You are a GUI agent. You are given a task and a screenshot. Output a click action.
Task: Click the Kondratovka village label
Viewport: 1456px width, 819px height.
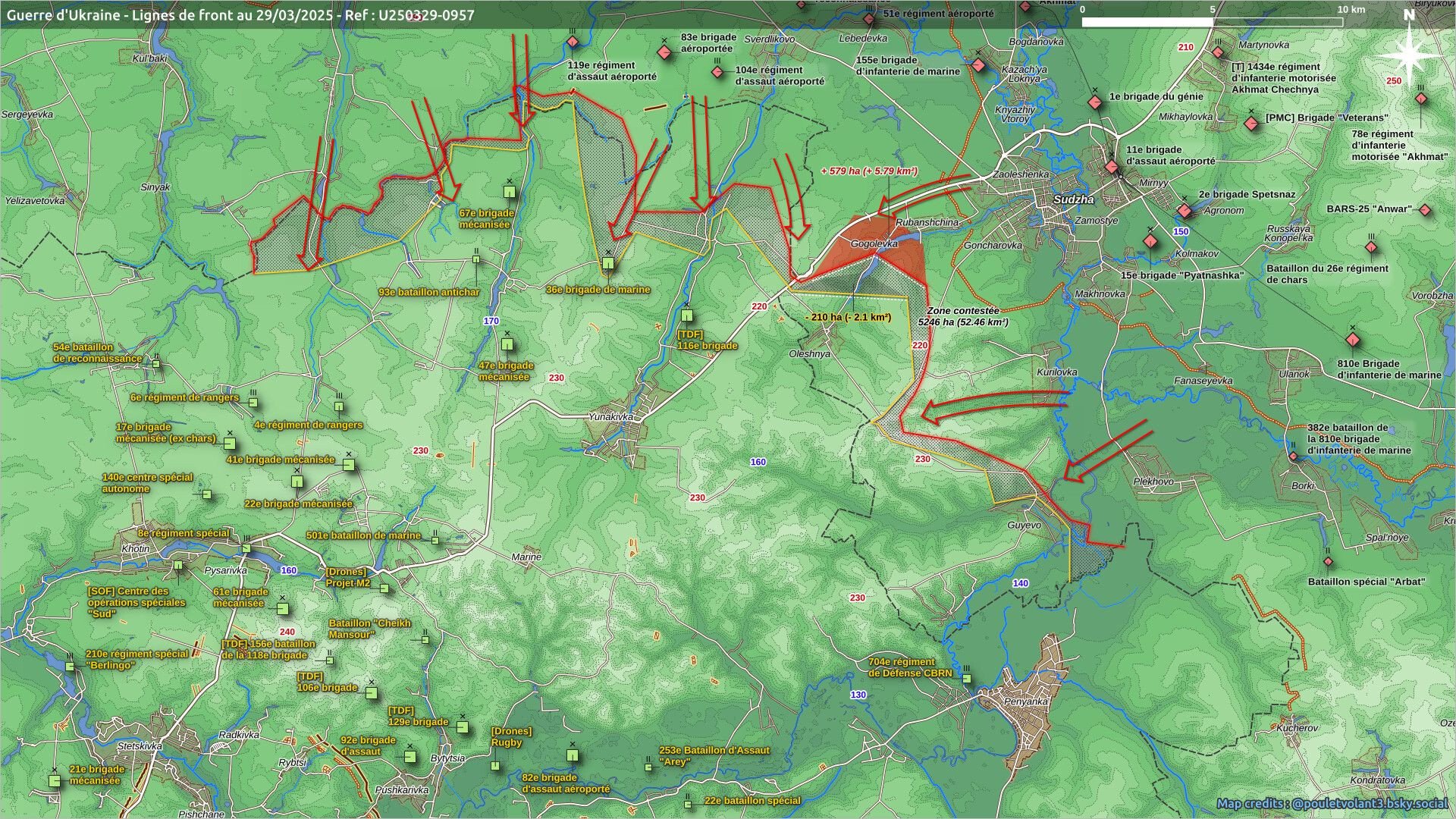[x=1377, y=780]
